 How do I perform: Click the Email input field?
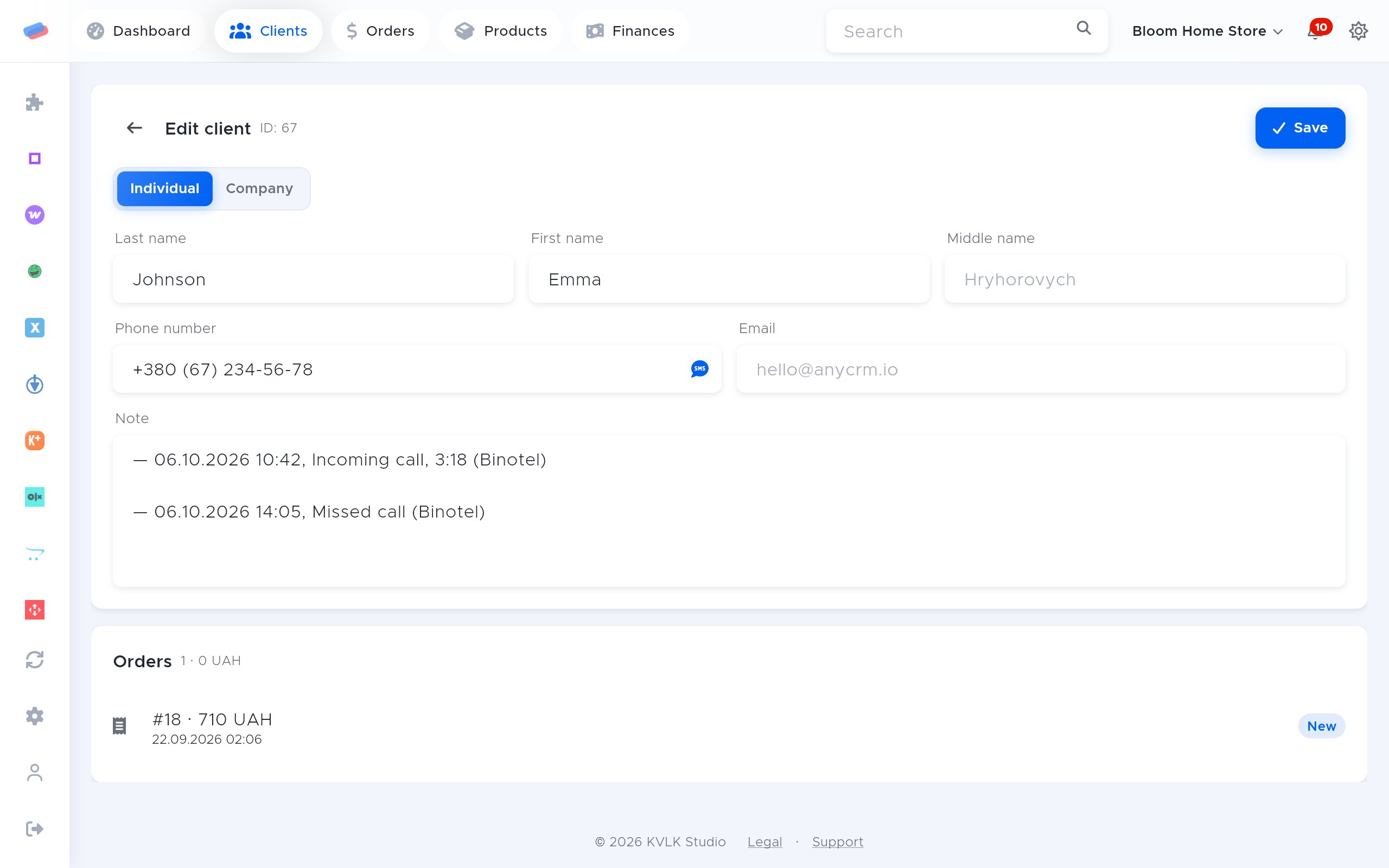pyautogui.click(x=1041, y=369)
